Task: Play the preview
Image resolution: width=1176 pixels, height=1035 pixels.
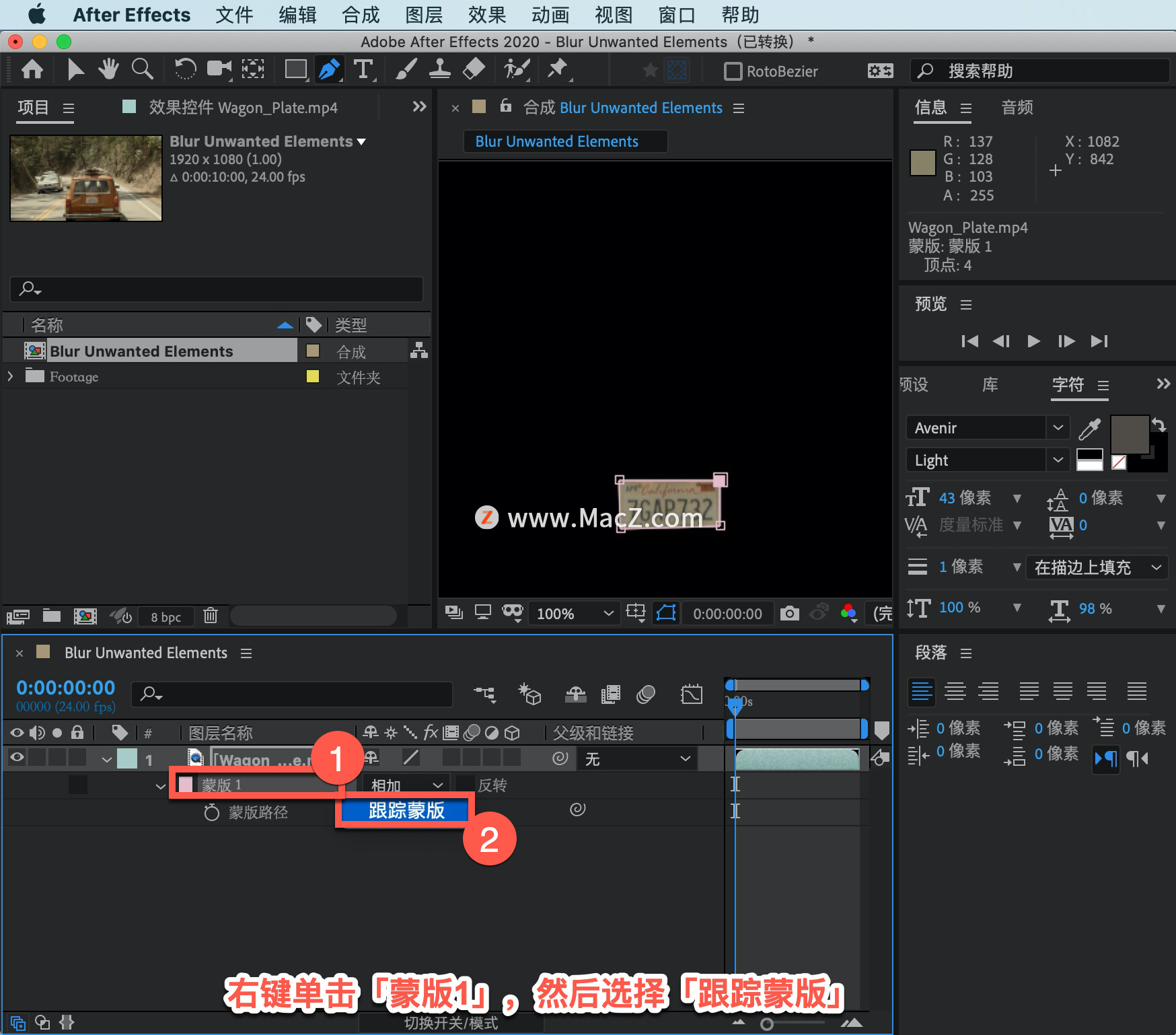Action: coord(1033,341)
